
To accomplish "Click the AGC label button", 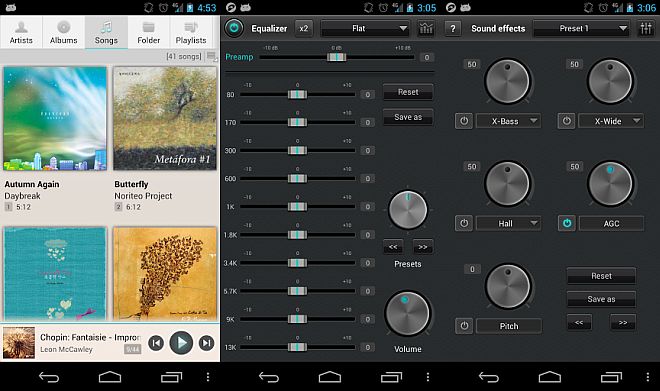I will coord(611,223).
